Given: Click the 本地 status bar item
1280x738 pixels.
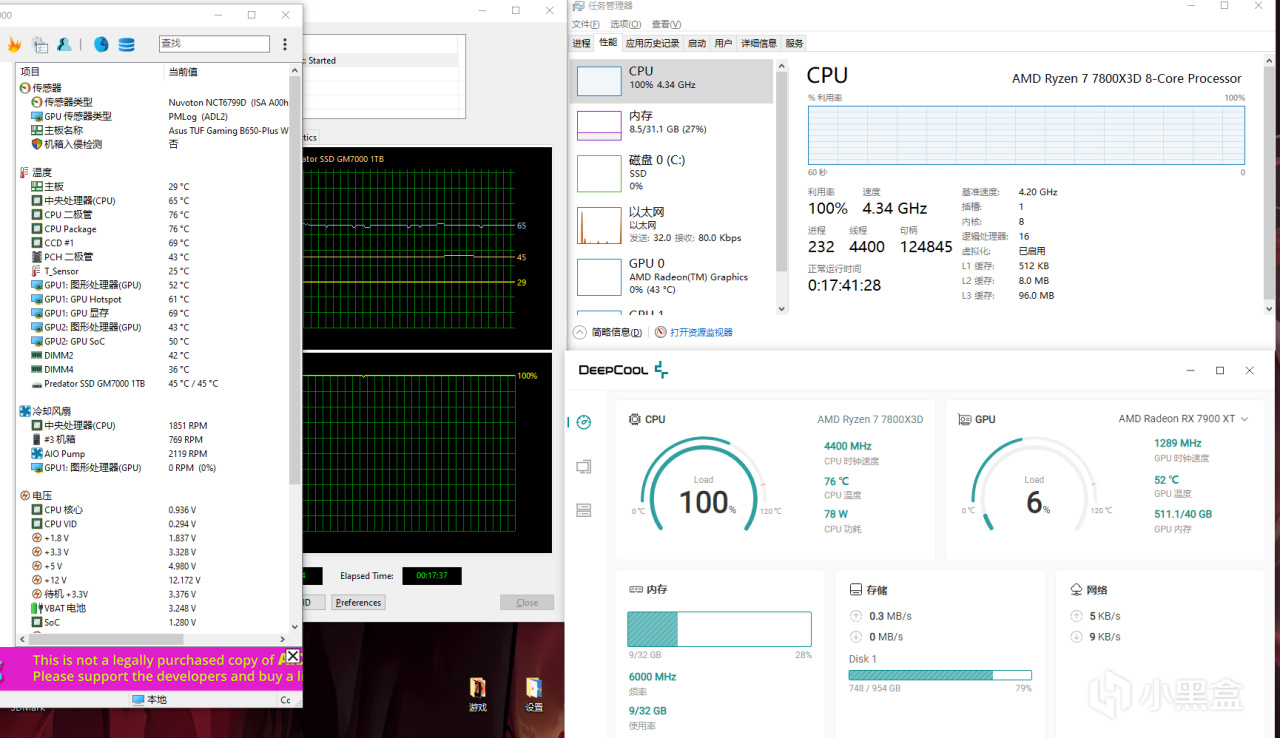Looking at the screenshot, I should tap(149, 700).
